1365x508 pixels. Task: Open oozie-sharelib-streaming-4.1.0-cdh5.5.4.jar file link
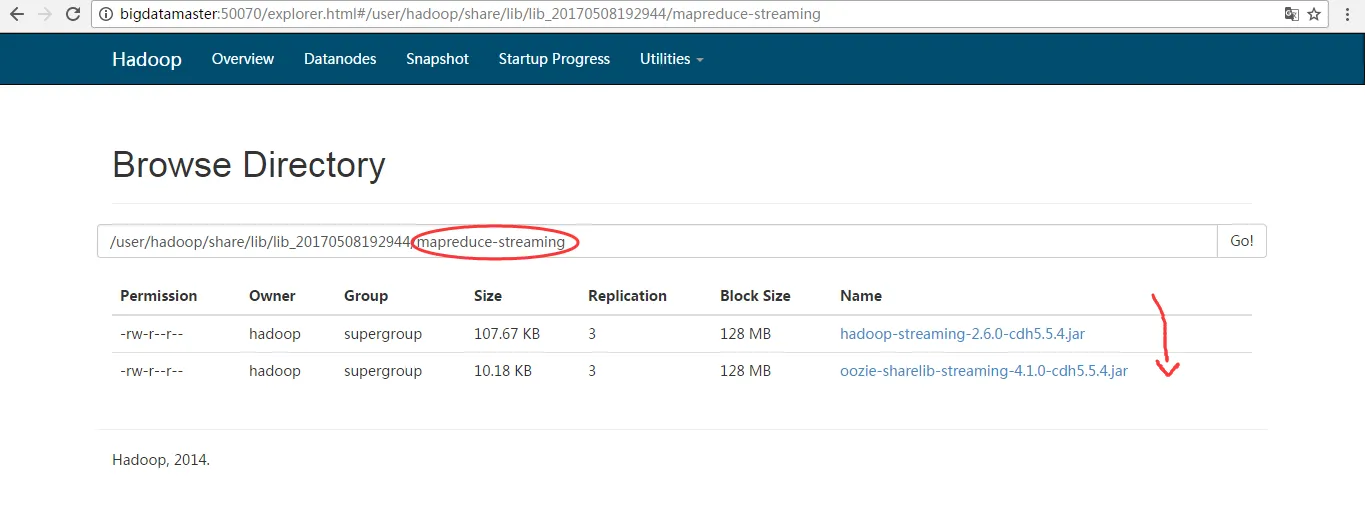point(983,371)
